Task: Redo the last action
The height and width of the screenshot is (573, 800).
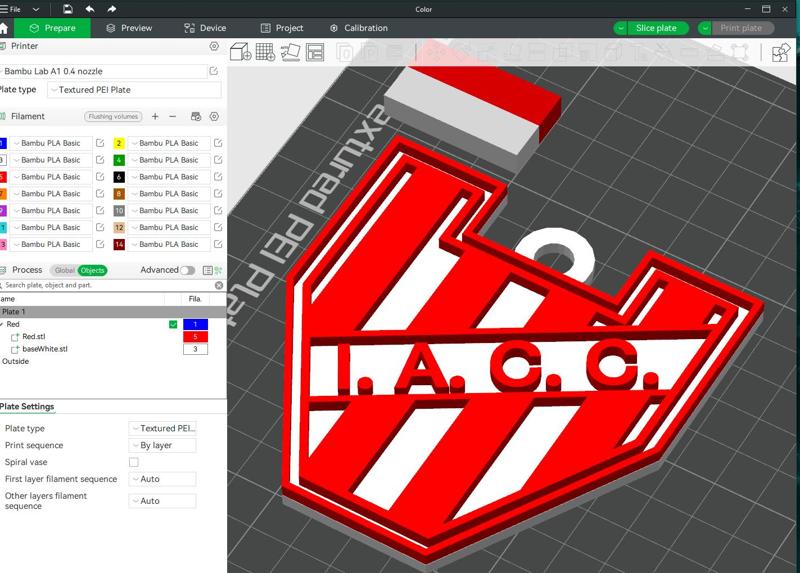Action: [x=111, y=9]
